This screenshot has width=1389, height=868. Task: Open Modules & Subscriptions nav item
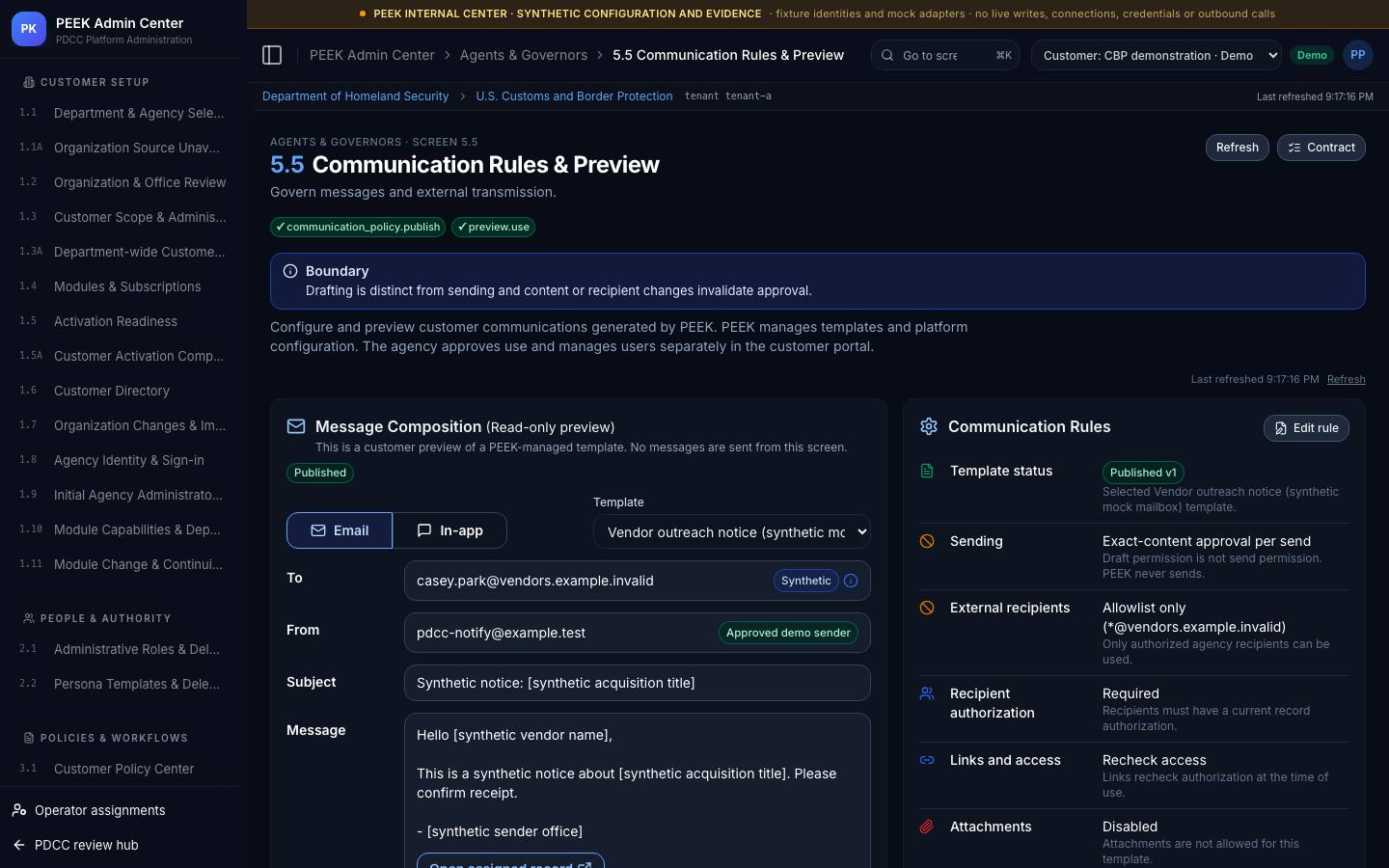coord(123,286)
